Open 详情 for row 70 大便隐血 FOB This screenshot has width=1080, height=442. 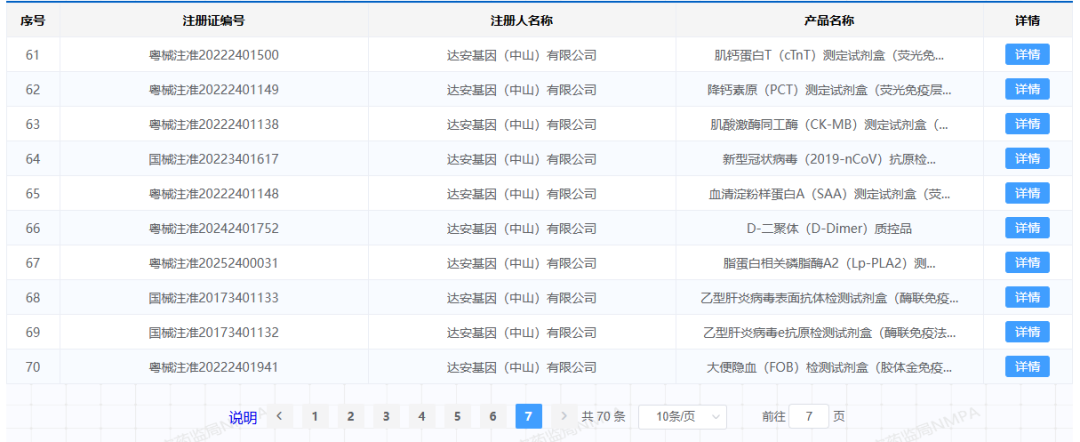coord(1027,367)
